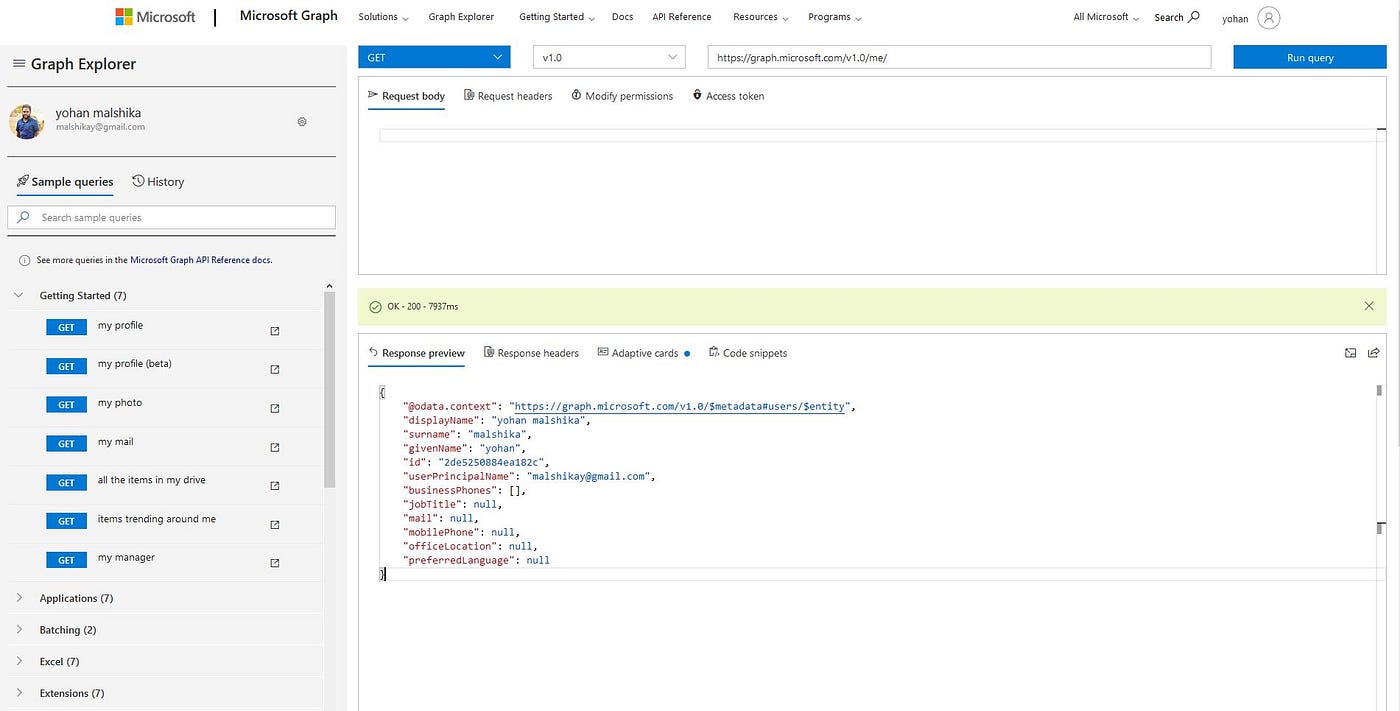Switch to the Modify permissions tab
This screenshot has height=711, width=1400.
(x=622, y=96)
